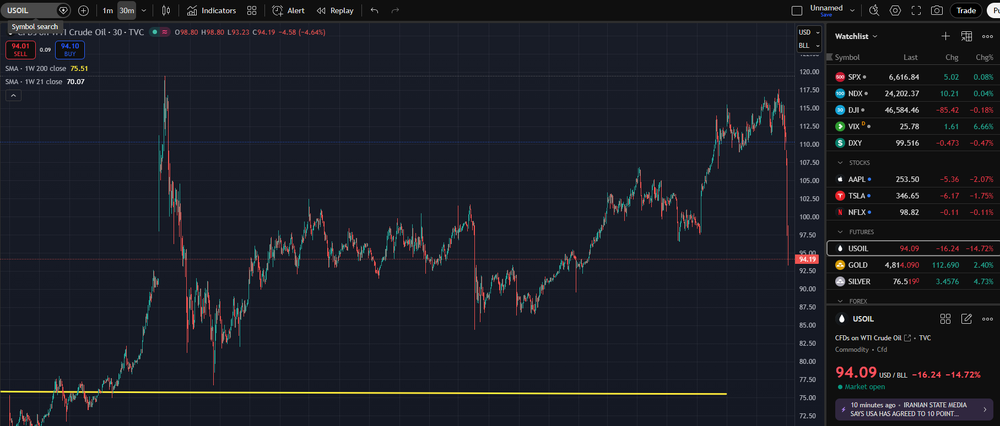
Task: Open the Watchlist more options menu
Action: 987,36
